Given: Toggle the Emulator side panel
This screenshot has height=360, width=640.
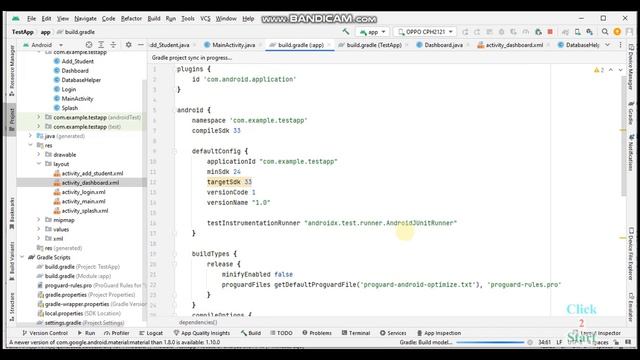Looking at the screenshot, I should 631,307.
